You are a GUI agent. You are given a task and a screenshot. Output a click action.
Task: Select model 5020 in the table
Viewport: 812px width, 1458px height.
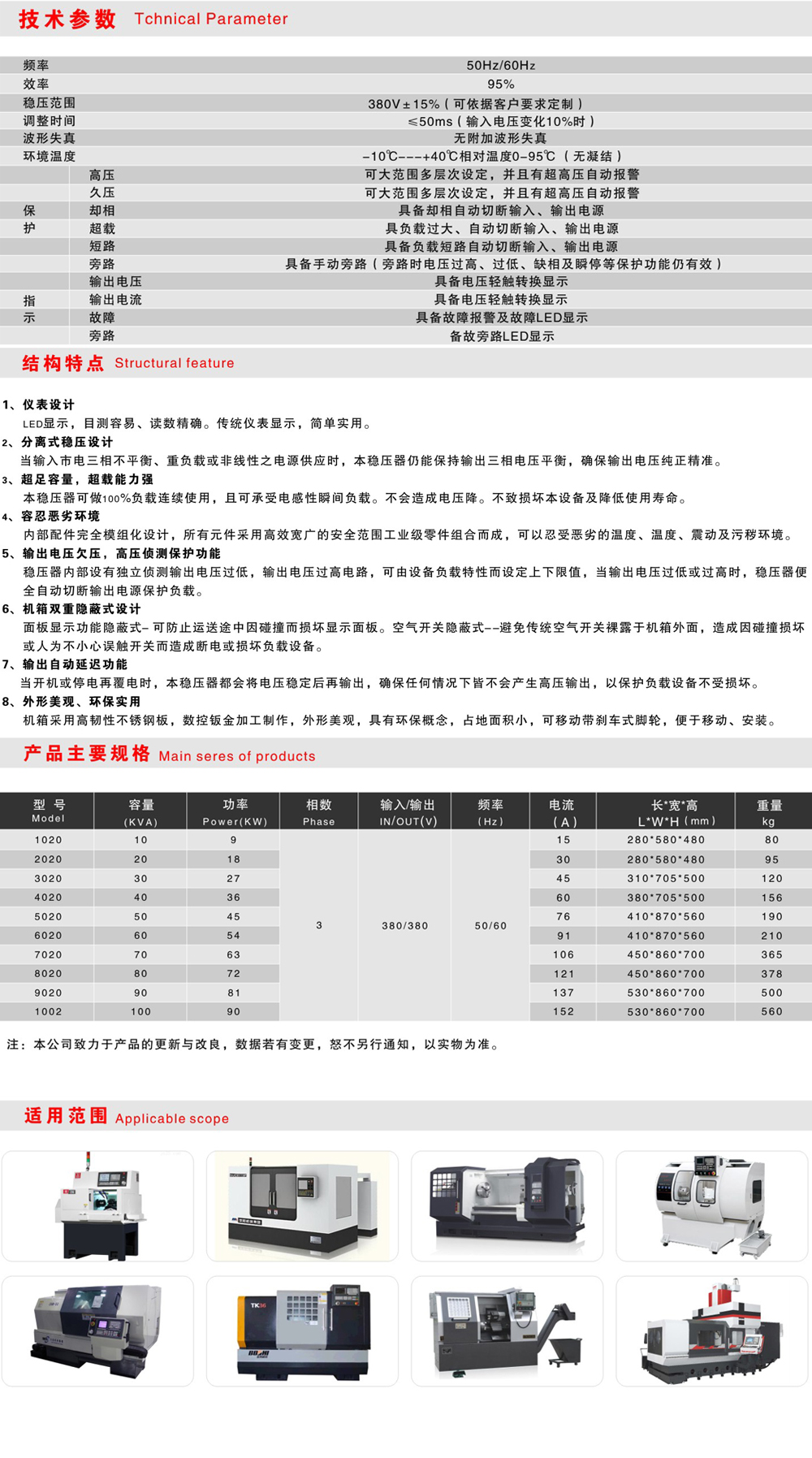click(48, 916)
